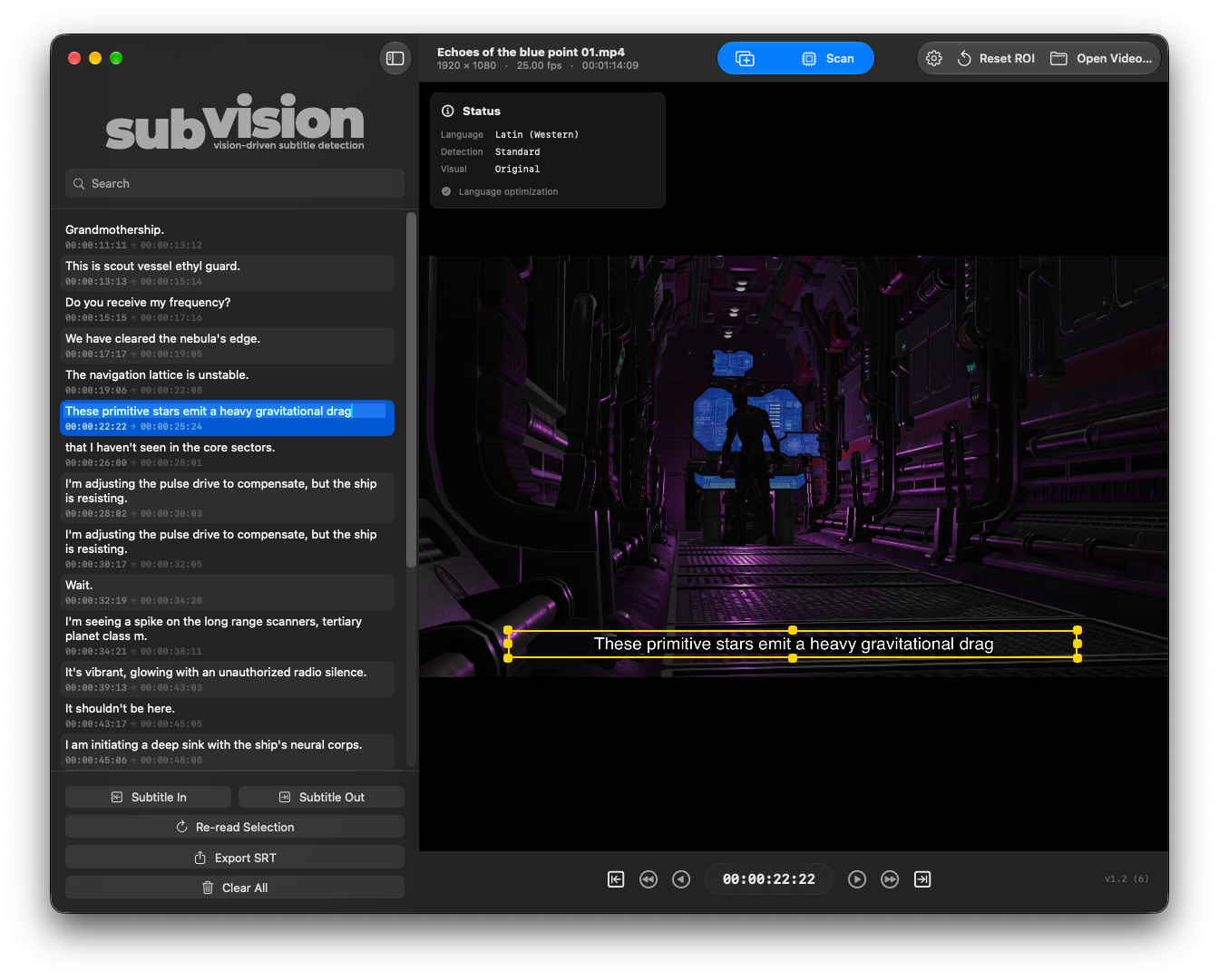Click the subtitle list scrollbar

411,390
